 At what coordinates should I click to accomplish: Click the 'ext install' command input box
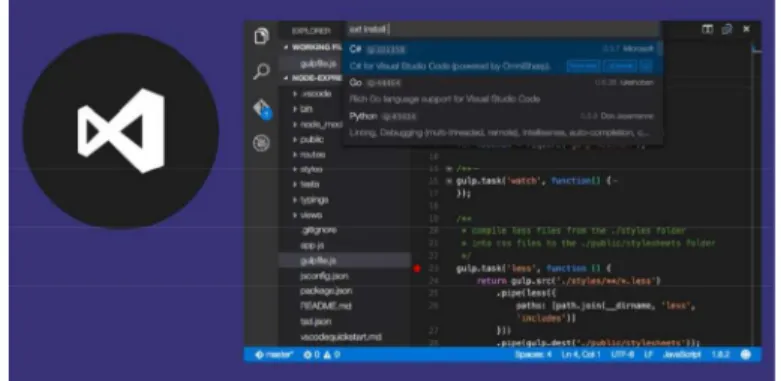(503, 29)
